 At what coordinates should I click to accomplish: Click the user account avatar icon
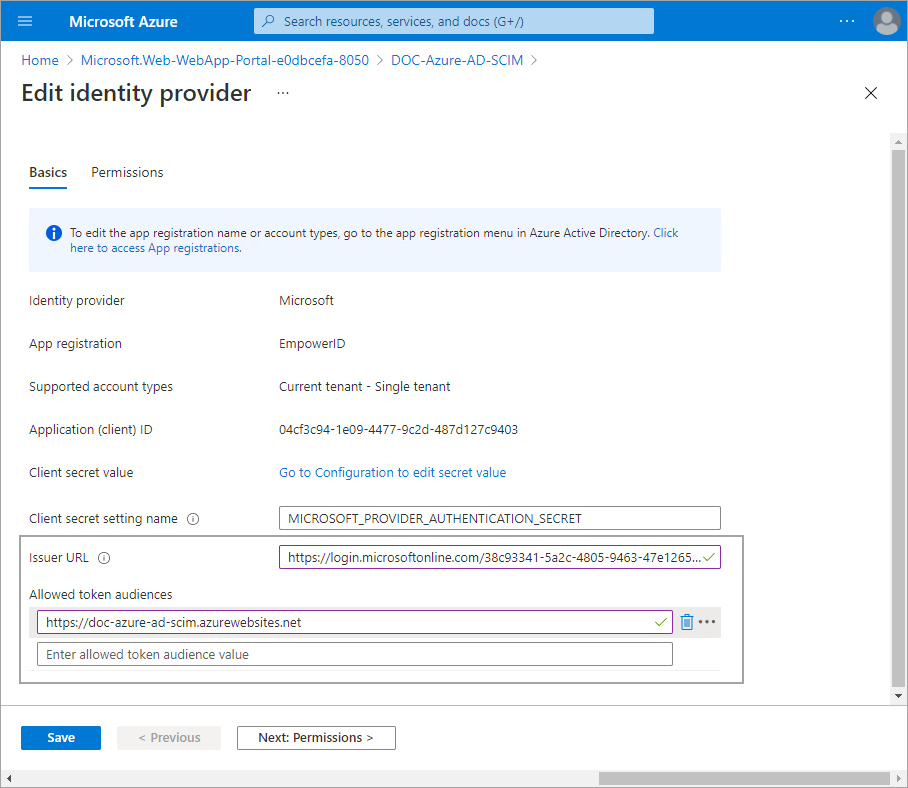point(886,21)
